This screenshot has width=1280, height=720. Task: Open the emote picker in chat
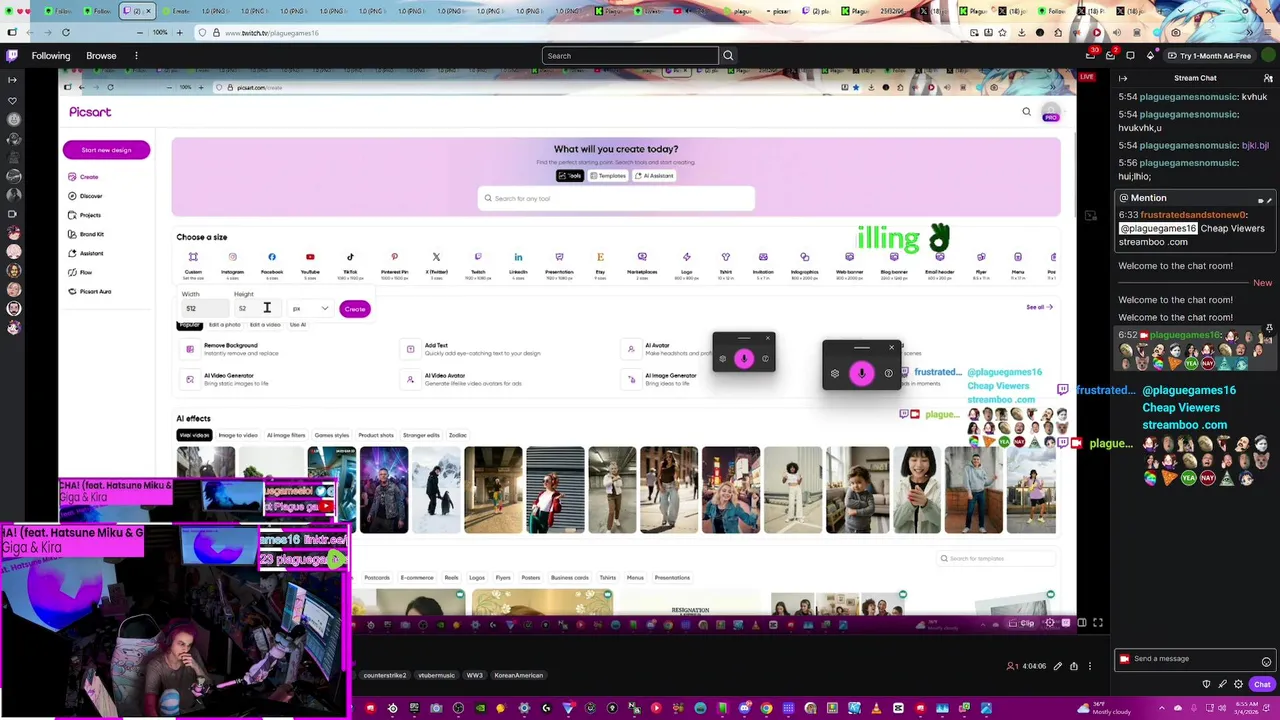[x=1266, y=662]
